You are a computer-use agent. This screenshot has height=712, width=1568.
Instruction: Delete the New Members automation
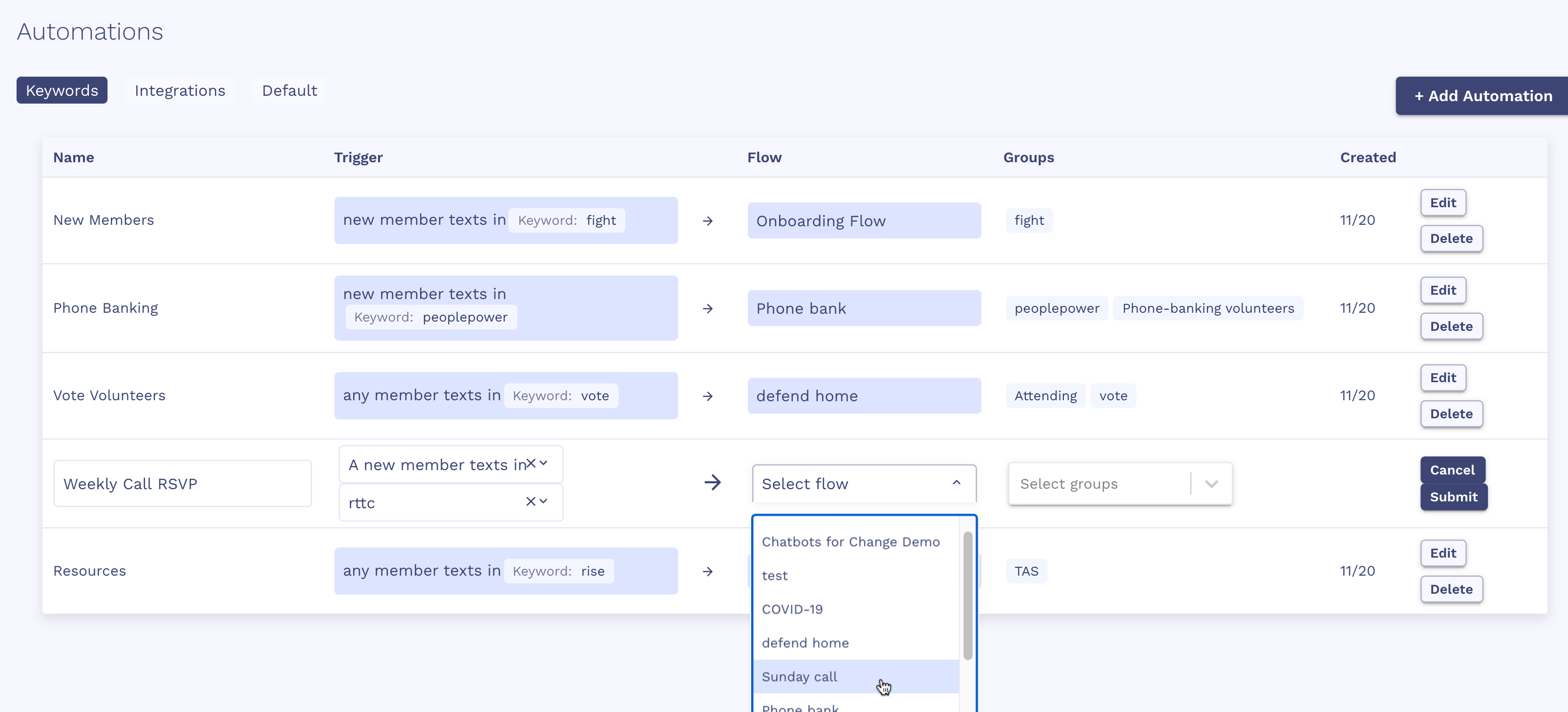pos(1452,238)
